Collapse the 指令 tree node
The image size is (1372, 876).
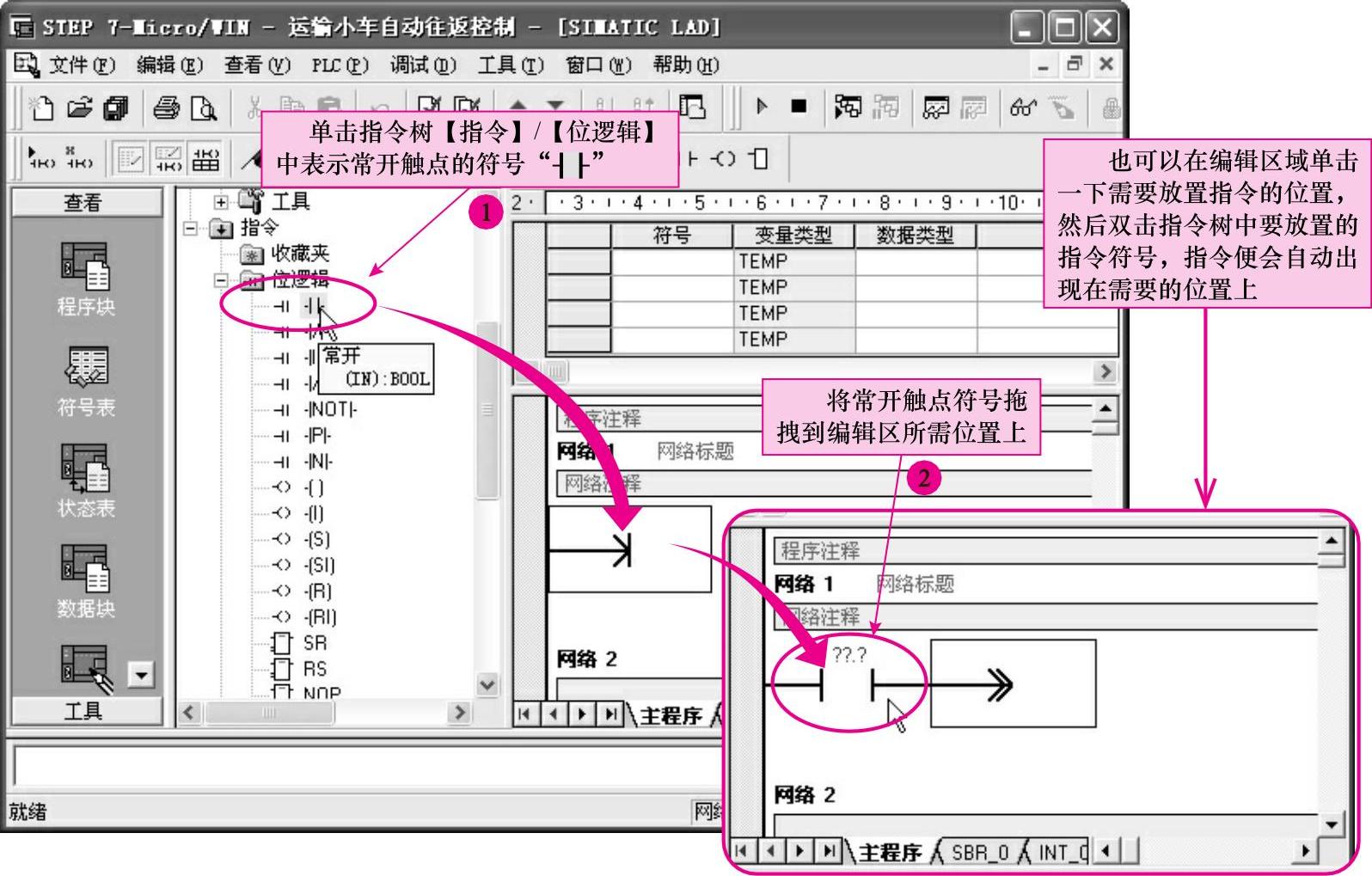click(x=191, y=228)
